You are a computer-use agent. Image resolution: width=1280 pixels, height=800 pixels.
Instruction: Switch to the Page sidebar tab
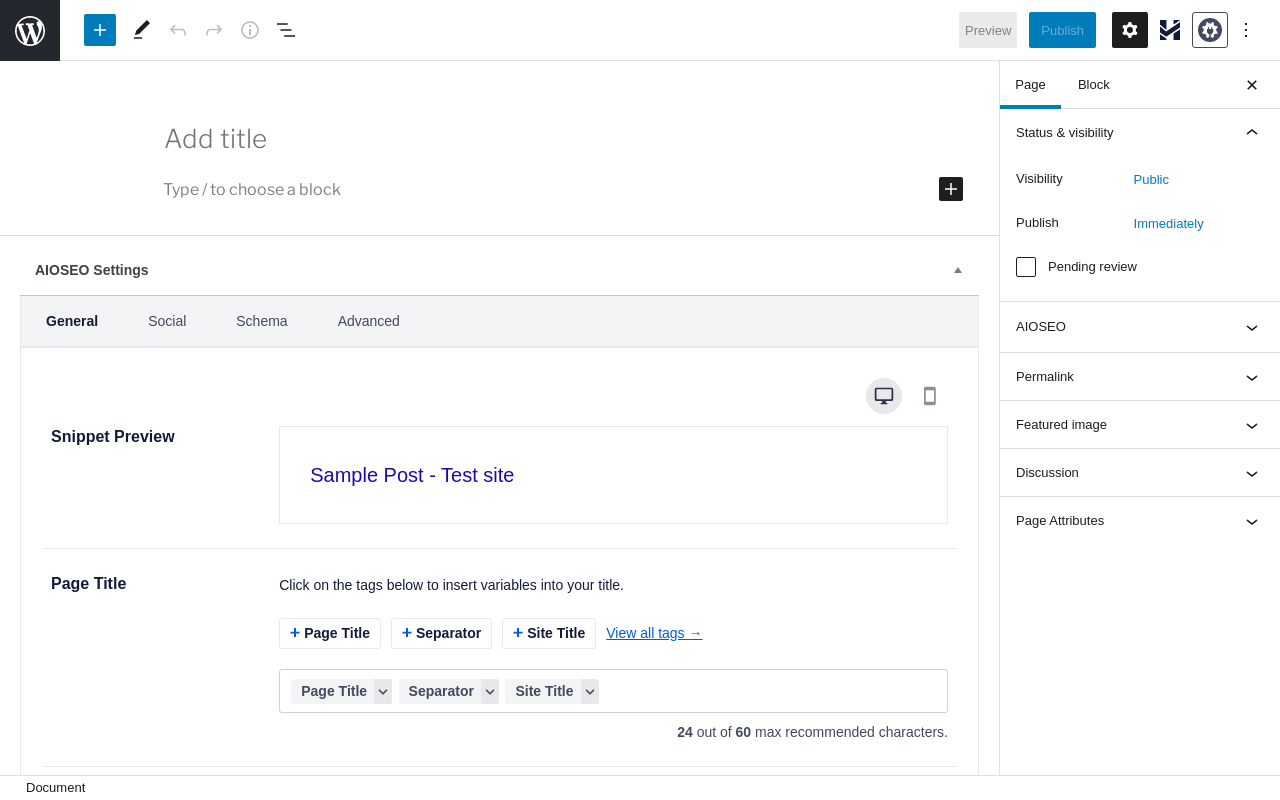point(1030,85)
